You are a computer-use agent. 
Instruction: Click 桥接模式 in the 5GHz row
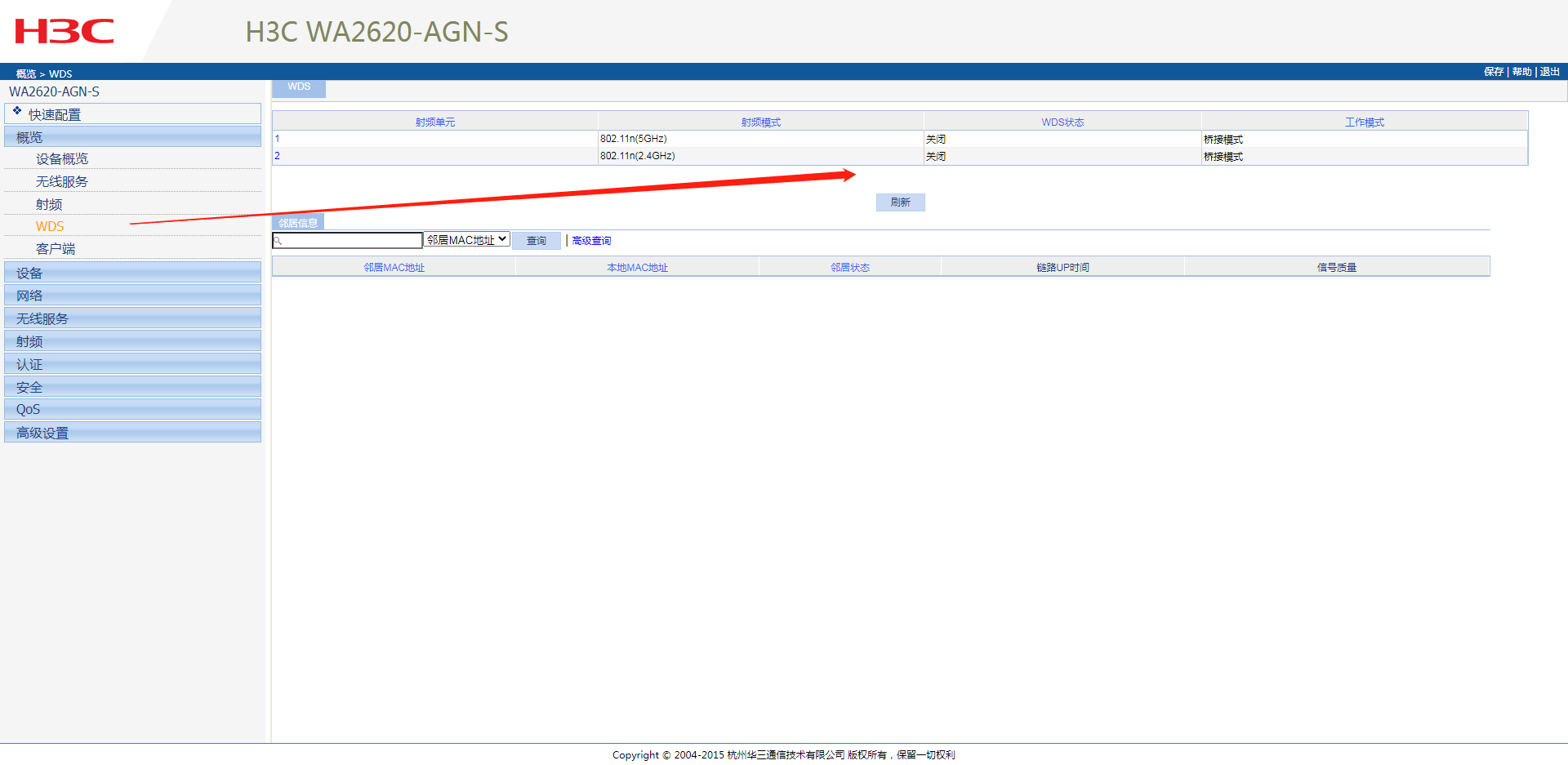click(1223, 140)
